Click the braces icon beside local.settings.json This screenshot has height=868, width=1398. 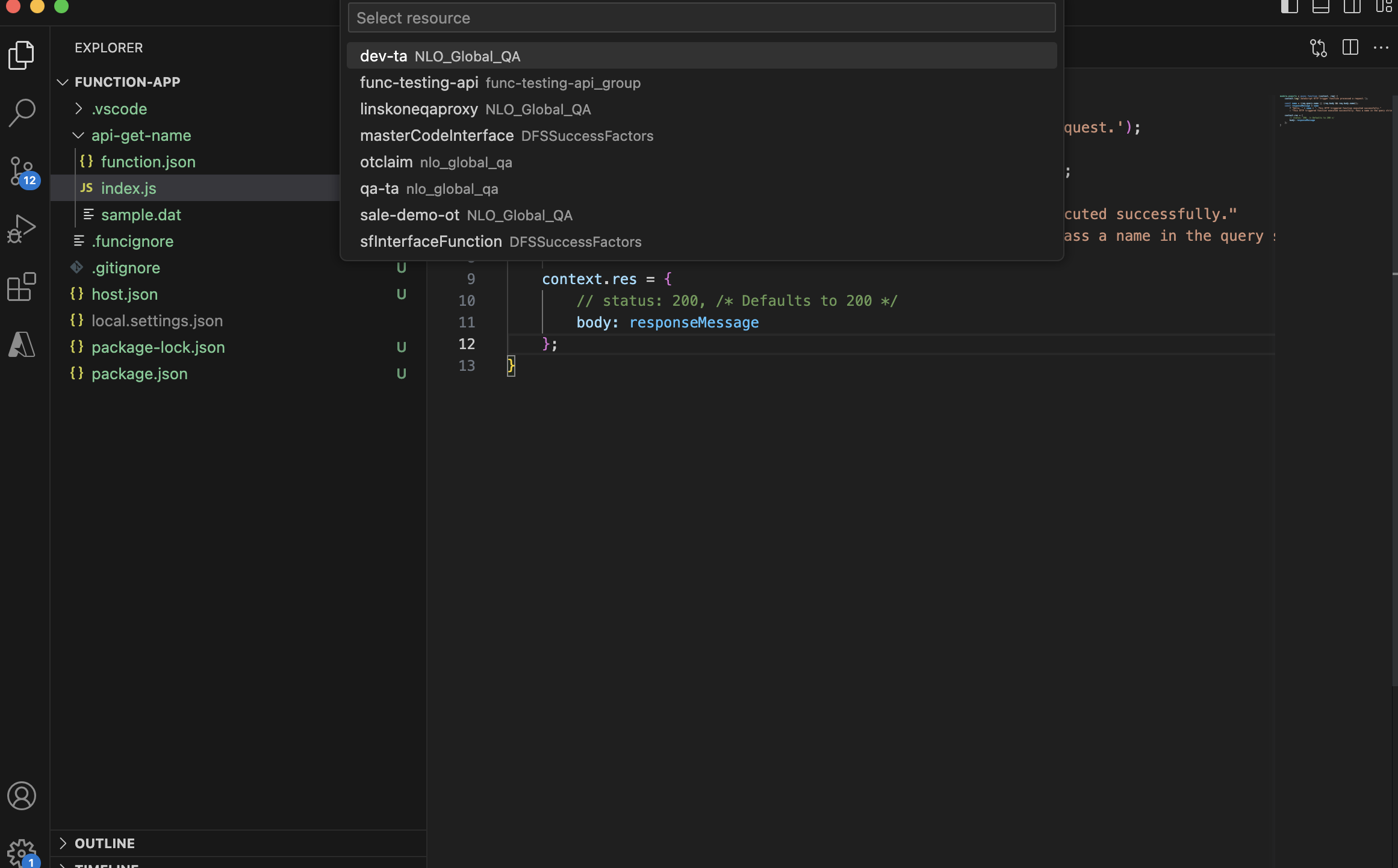[76, 320]
